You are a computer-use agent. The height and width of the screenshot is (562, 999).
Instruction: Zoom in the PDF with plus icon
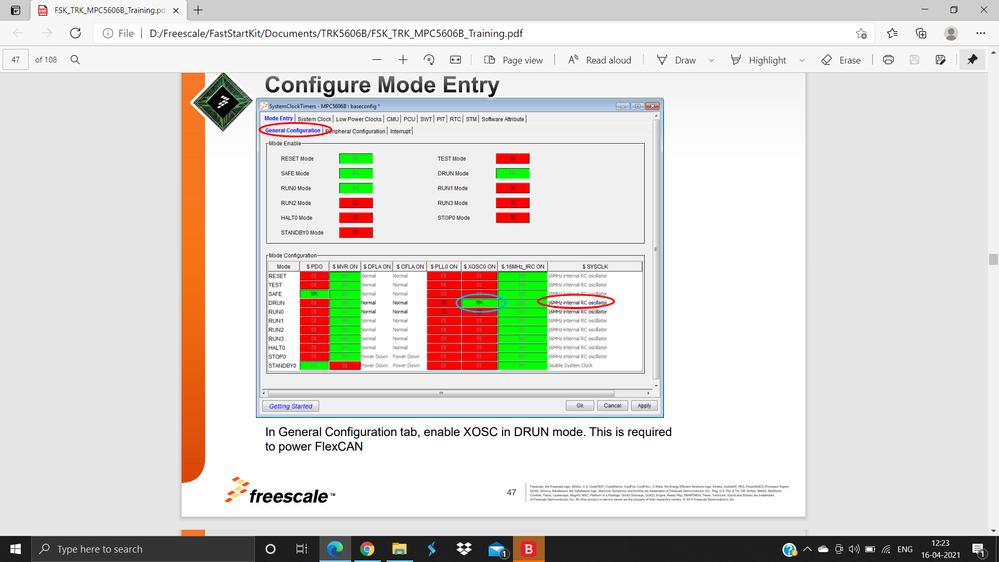pos(403,60)
